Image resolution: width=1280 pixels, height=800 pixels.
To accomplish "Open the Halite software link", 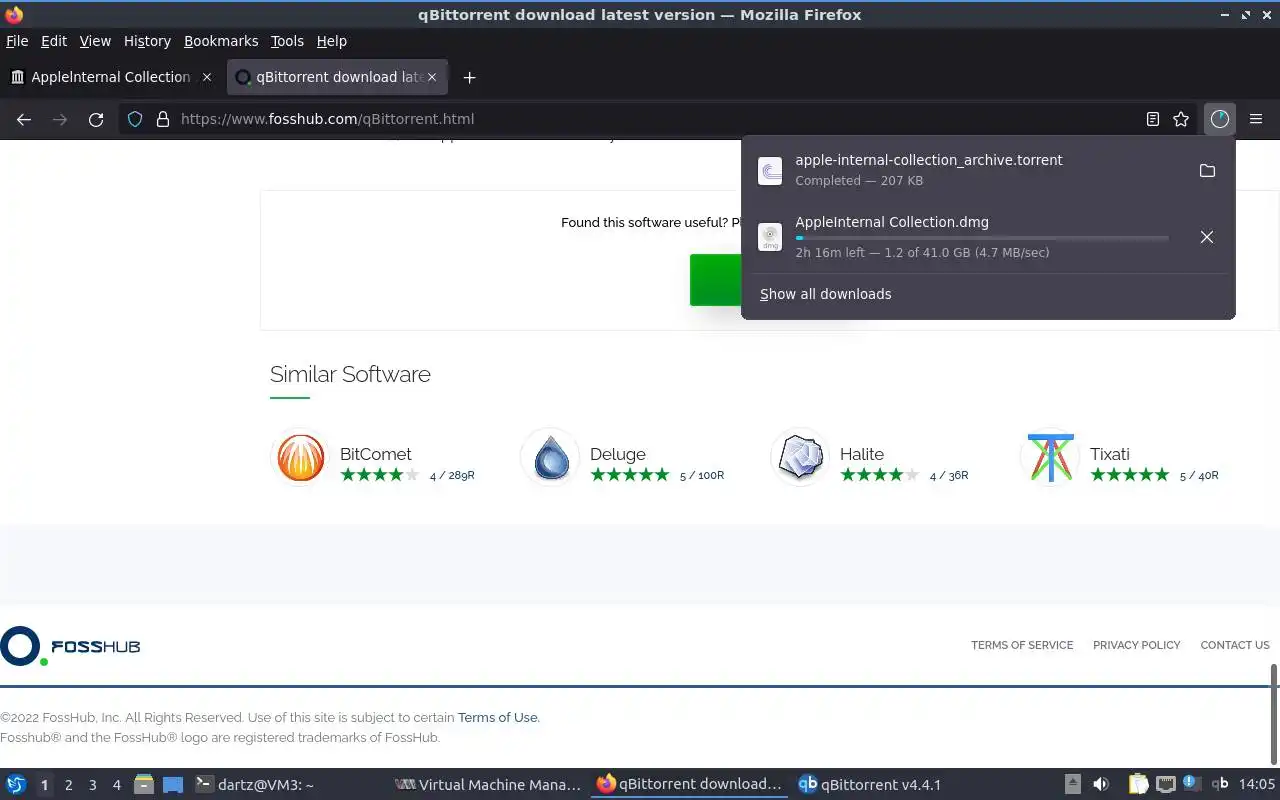I will (862, 454).
